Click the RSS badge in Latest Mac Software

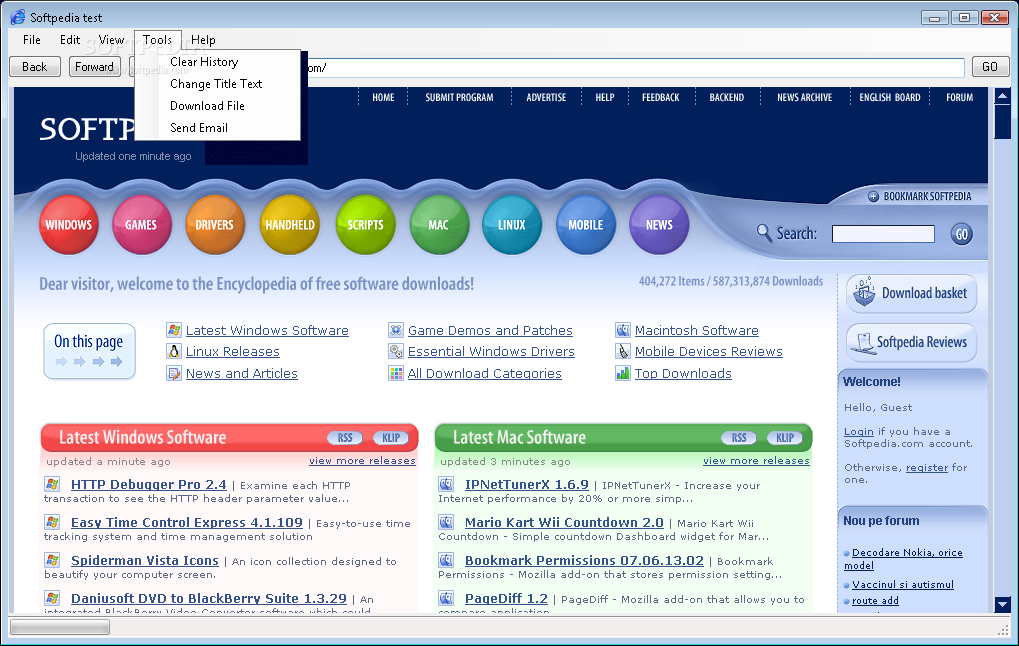tap(739, 438)
